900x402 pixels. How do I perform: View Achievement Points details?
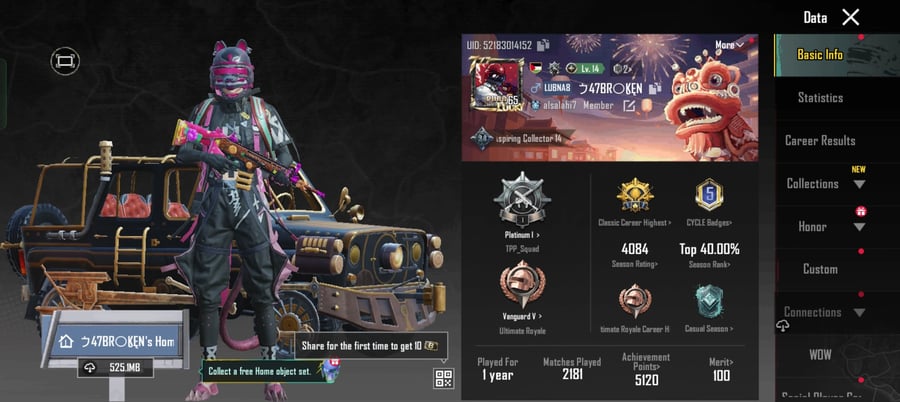pyautogui.click(x=646, y=369)
